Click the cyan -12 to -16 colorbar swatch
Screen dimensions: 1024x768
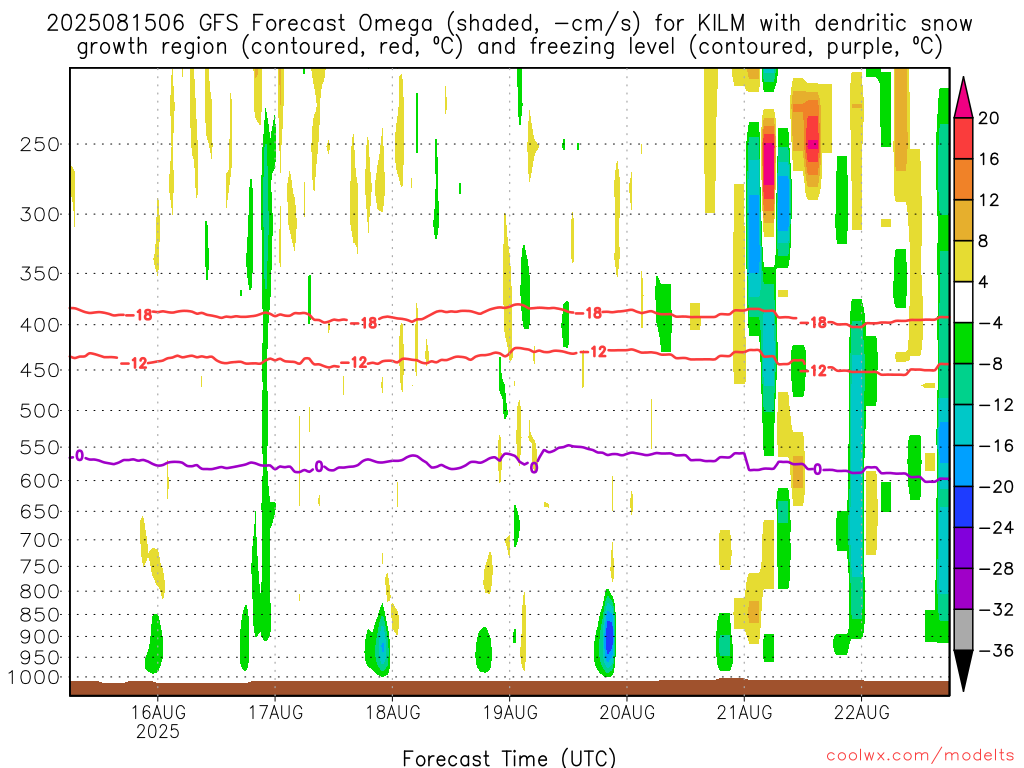click(963, 425)
